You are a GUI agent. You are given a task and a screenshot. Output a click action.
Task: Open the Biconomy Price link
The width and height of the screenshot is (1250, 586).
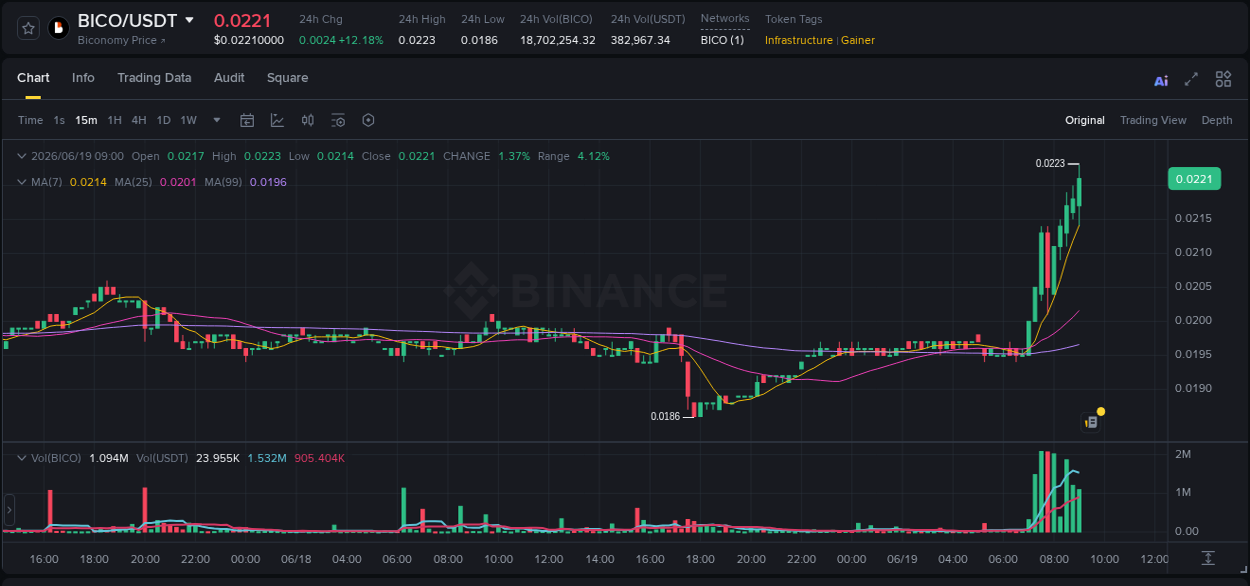pos(122,40)
